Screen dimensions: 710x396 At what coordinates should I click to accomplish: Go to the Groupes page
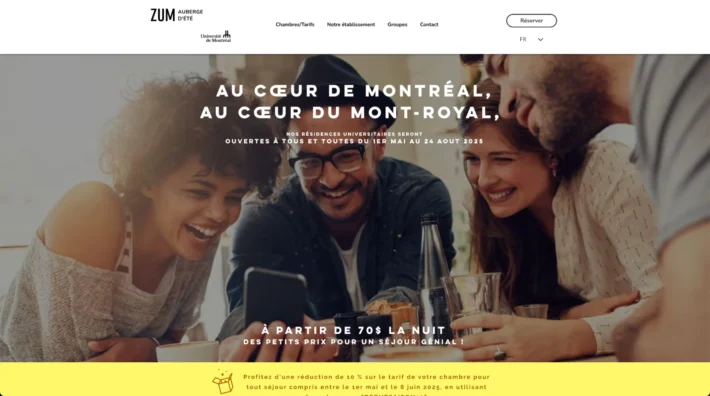tap(397, 24)
